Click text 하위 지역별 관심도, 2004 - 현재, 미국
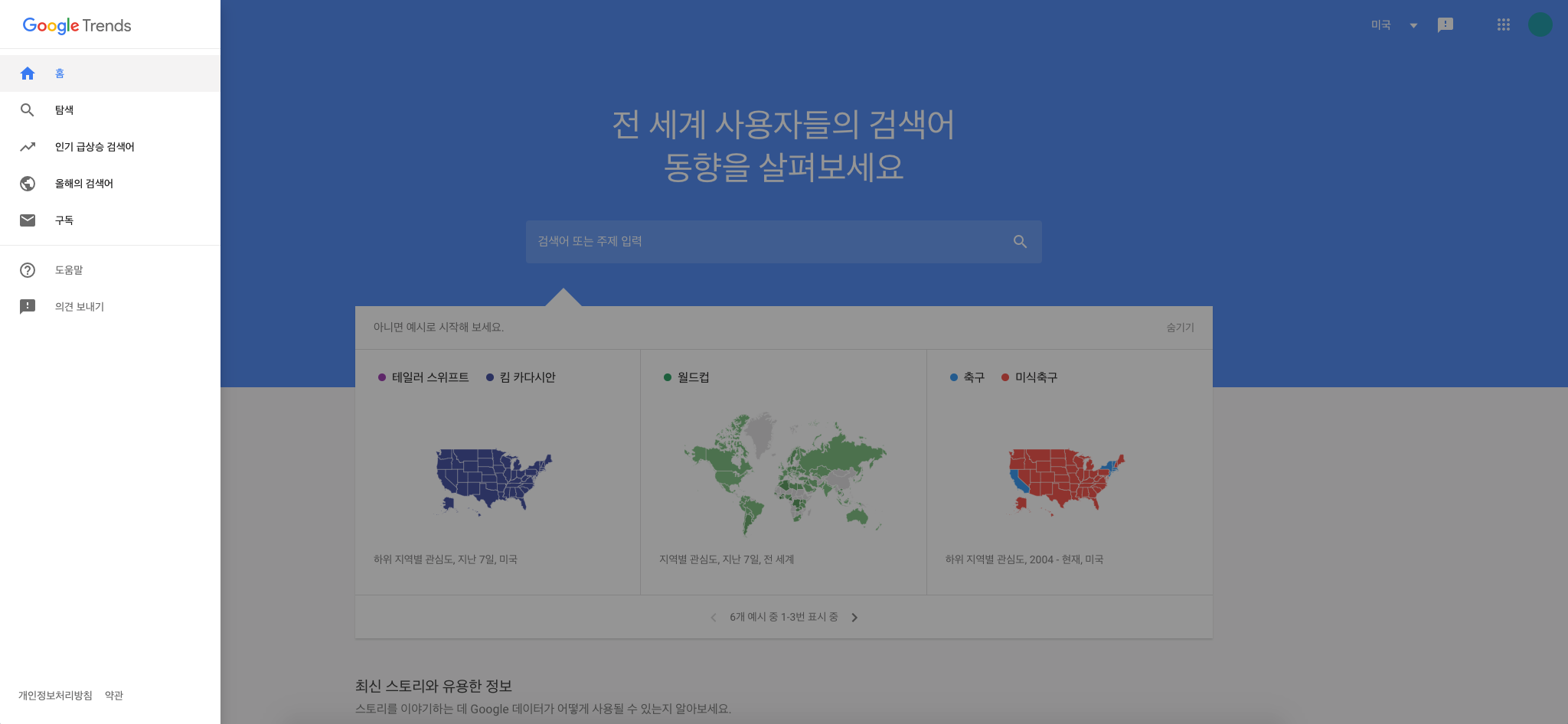Viewport: 1568px width, 724px height. pyautogui.click(x=1024, y=559)
